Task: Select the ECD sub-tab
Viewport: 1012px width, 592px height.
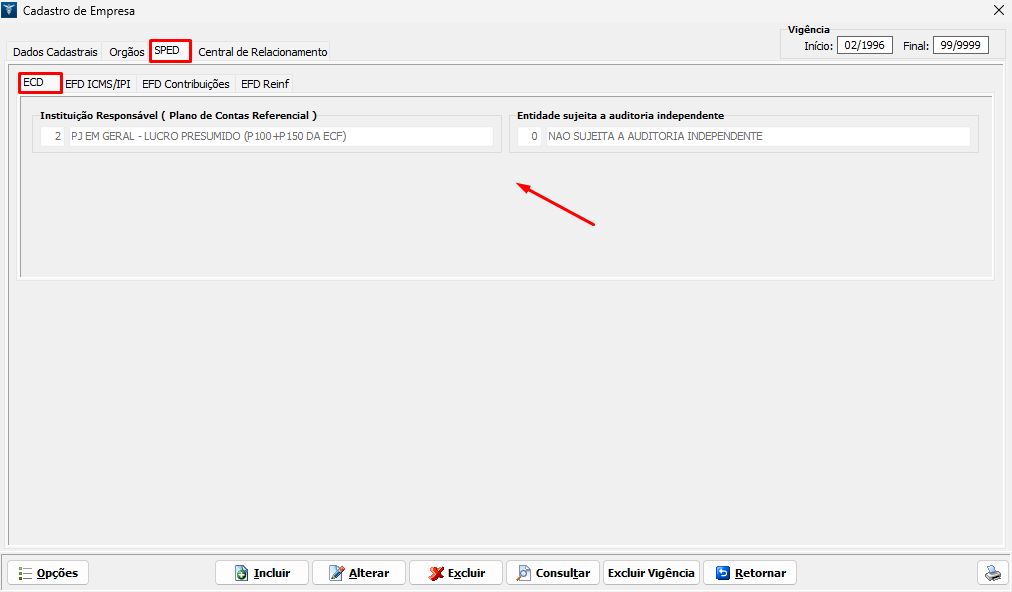Action: pyautogui.click(x=35, y=83)
